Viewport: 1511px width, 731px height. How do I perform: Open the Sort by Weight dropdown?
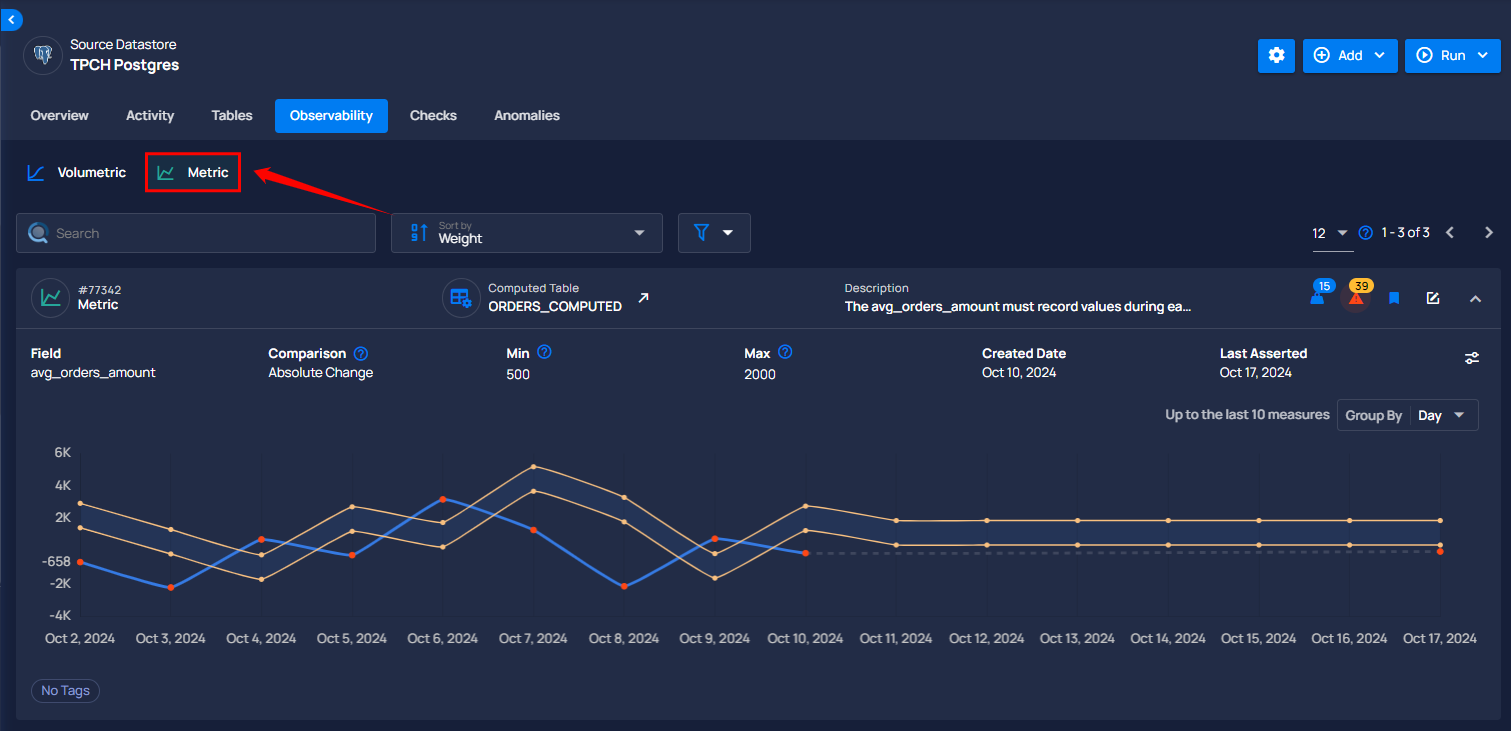click(x=527, y=233)
